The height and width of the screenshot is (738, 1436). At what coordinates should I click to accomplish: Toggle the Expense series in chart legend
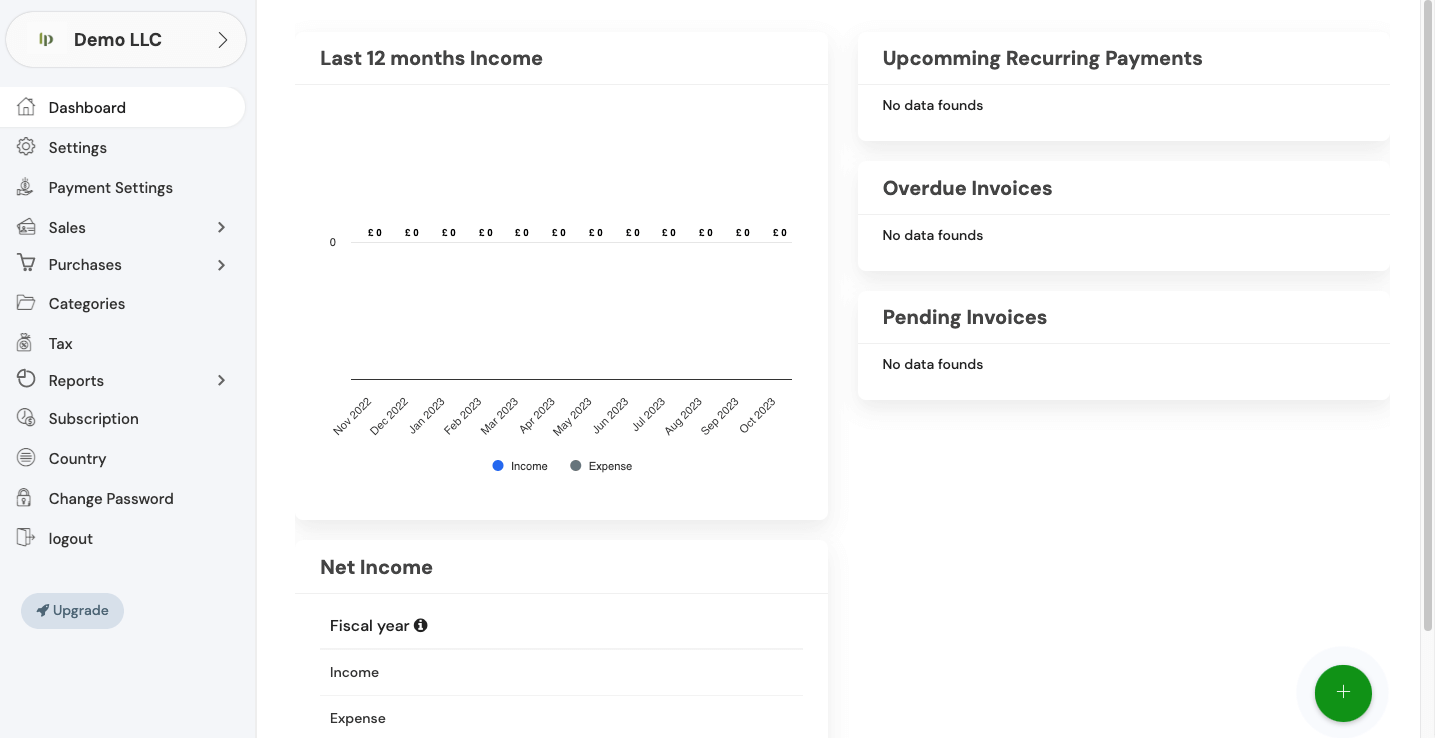(x=601, y=466)
